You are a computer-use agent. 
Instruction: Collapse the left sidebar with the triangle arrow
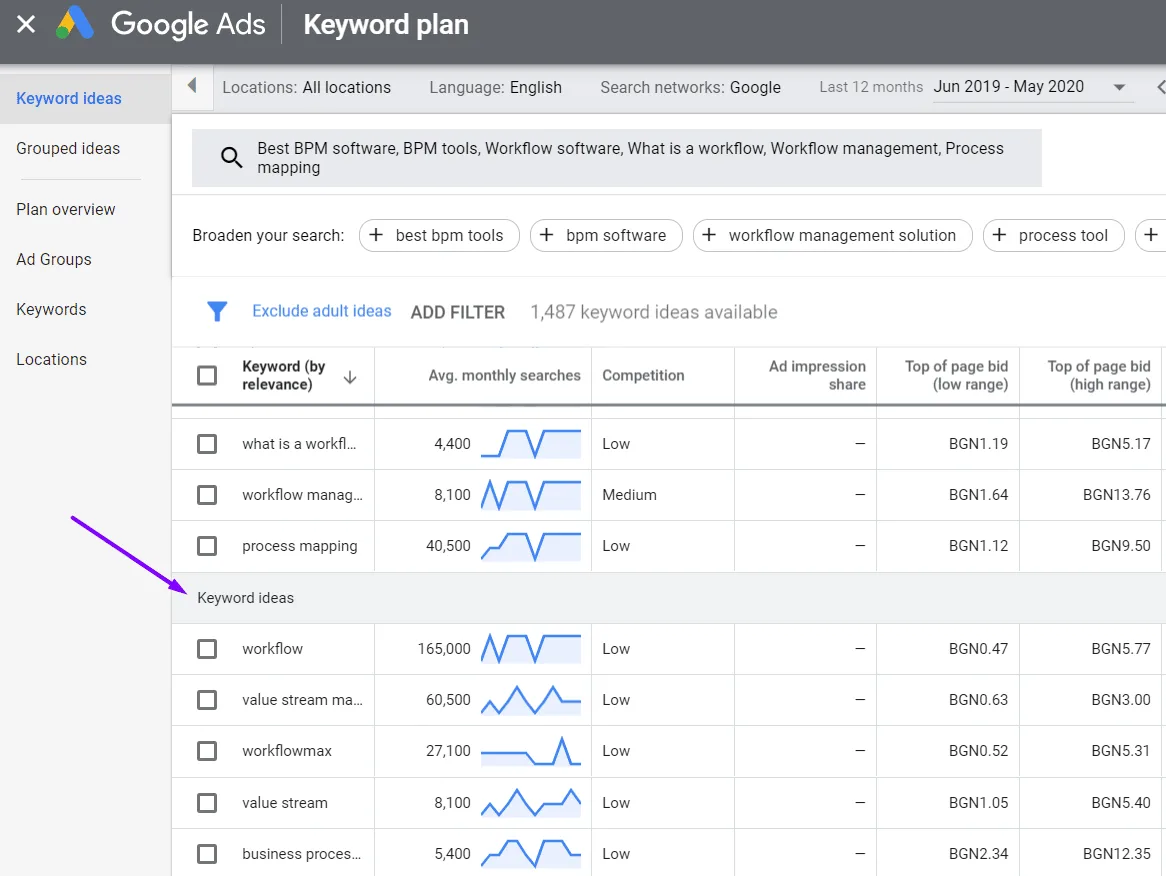(x=192, y=86)
